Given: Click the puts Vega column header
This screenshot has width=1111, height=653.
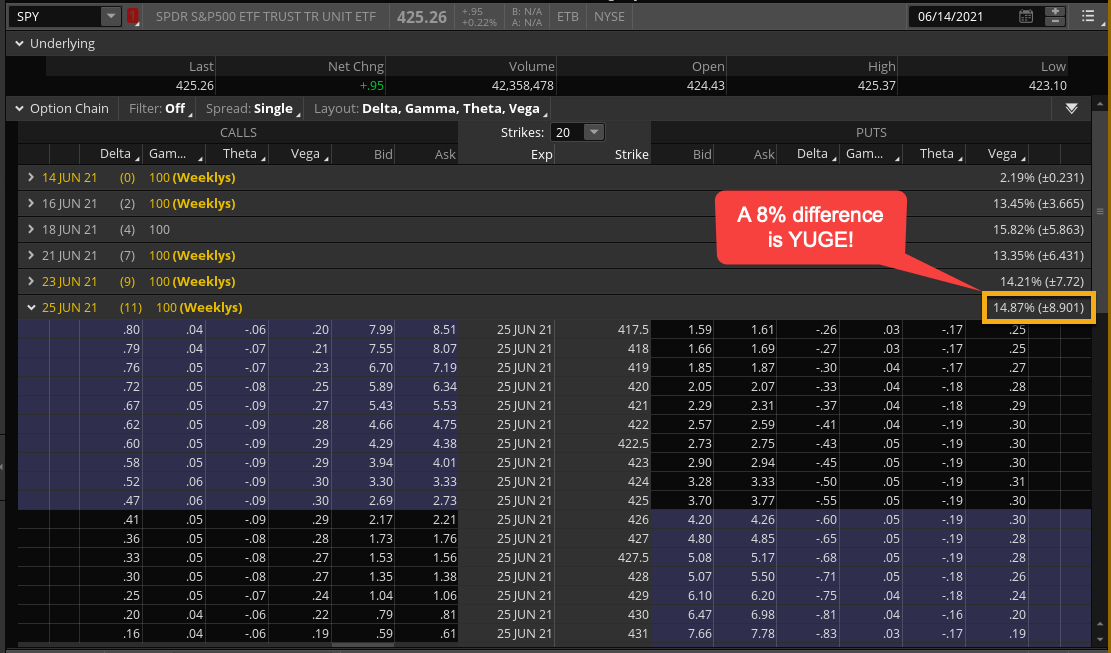Looking at the screenshot, I should point(1001,154).
